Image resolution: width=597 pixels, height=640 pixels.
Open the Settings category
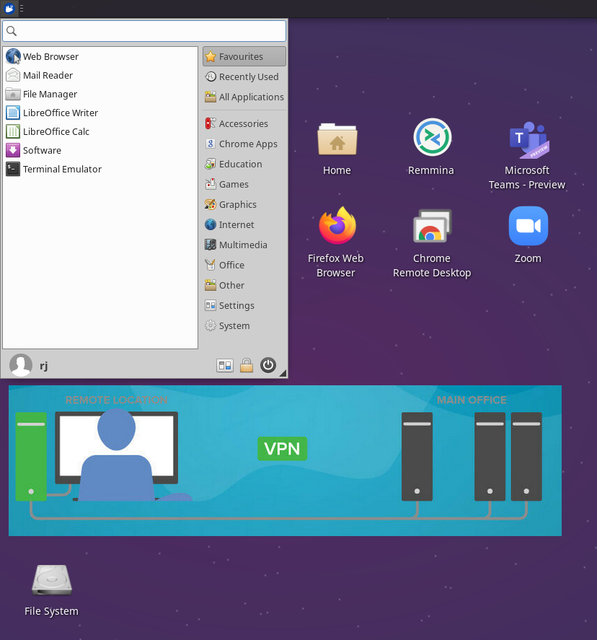pyautogui.click(x=244, y=305)
